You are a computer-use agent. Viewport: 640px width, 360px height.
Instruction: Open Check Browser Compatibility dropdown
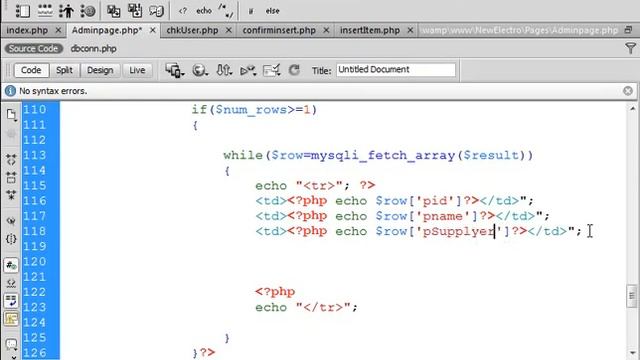[x=271, y=70]
